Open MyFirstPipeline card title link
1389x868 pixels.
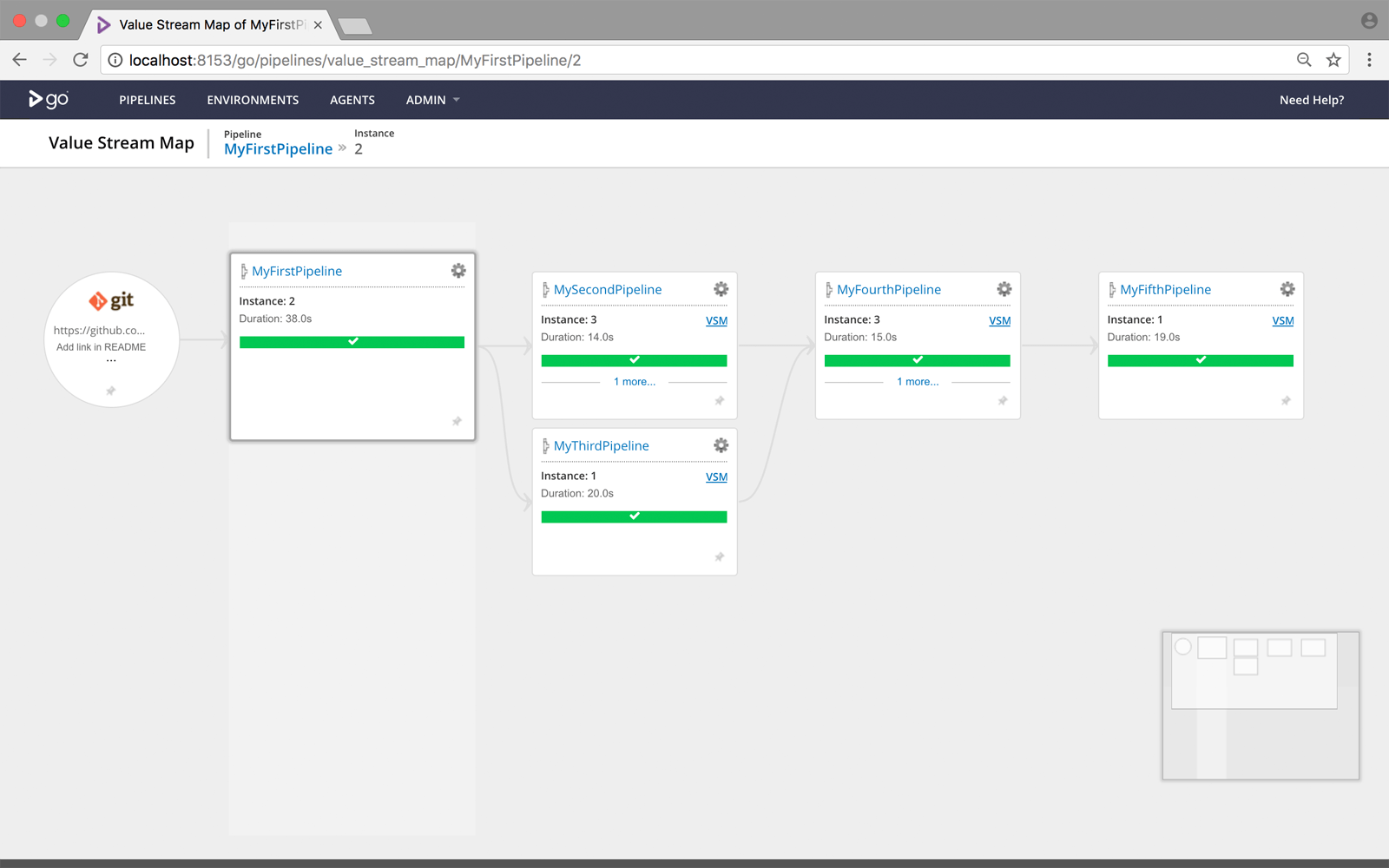click(297, 271)
